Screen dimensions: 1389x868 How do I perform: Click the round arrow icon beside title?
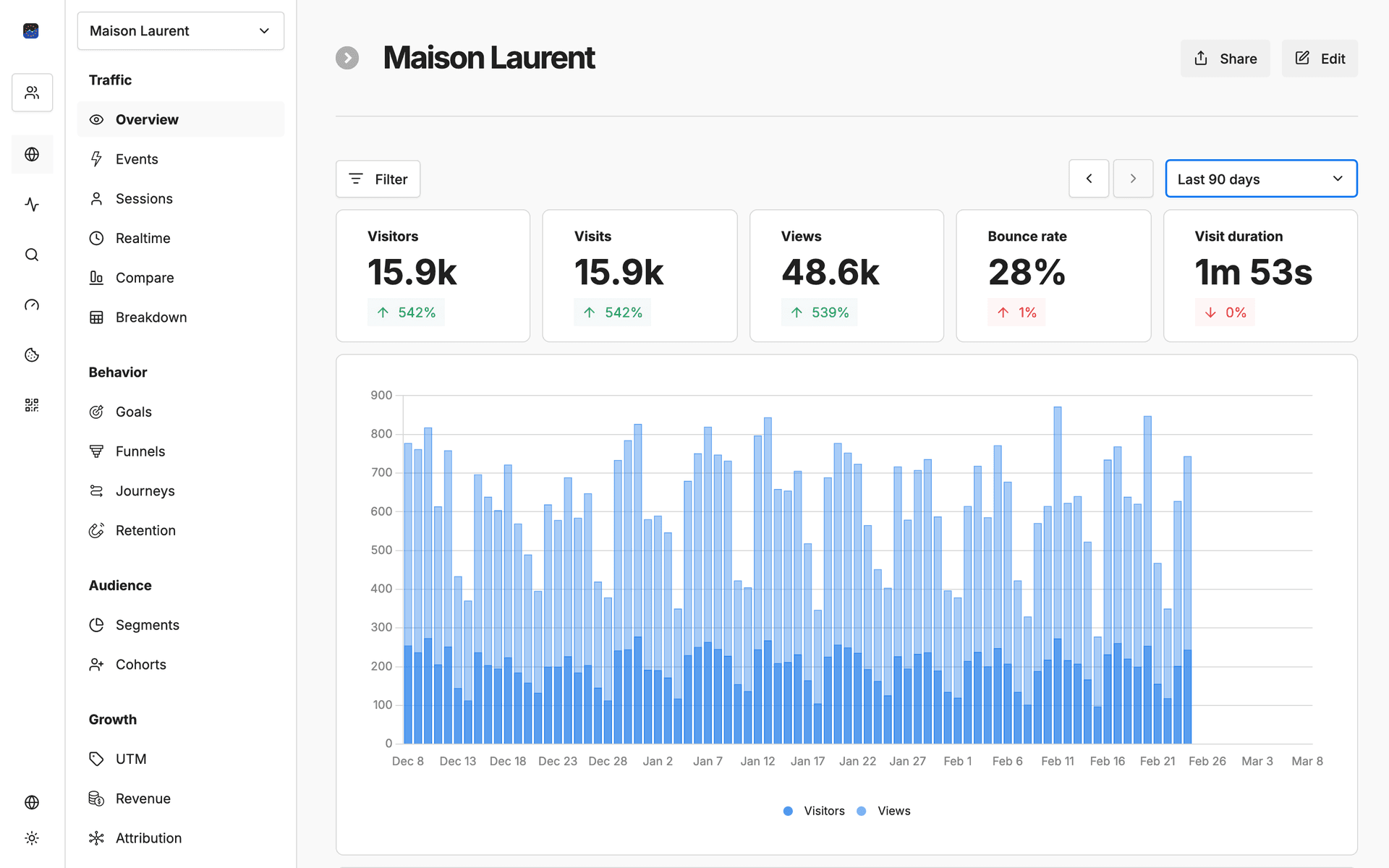click(347, 58)
